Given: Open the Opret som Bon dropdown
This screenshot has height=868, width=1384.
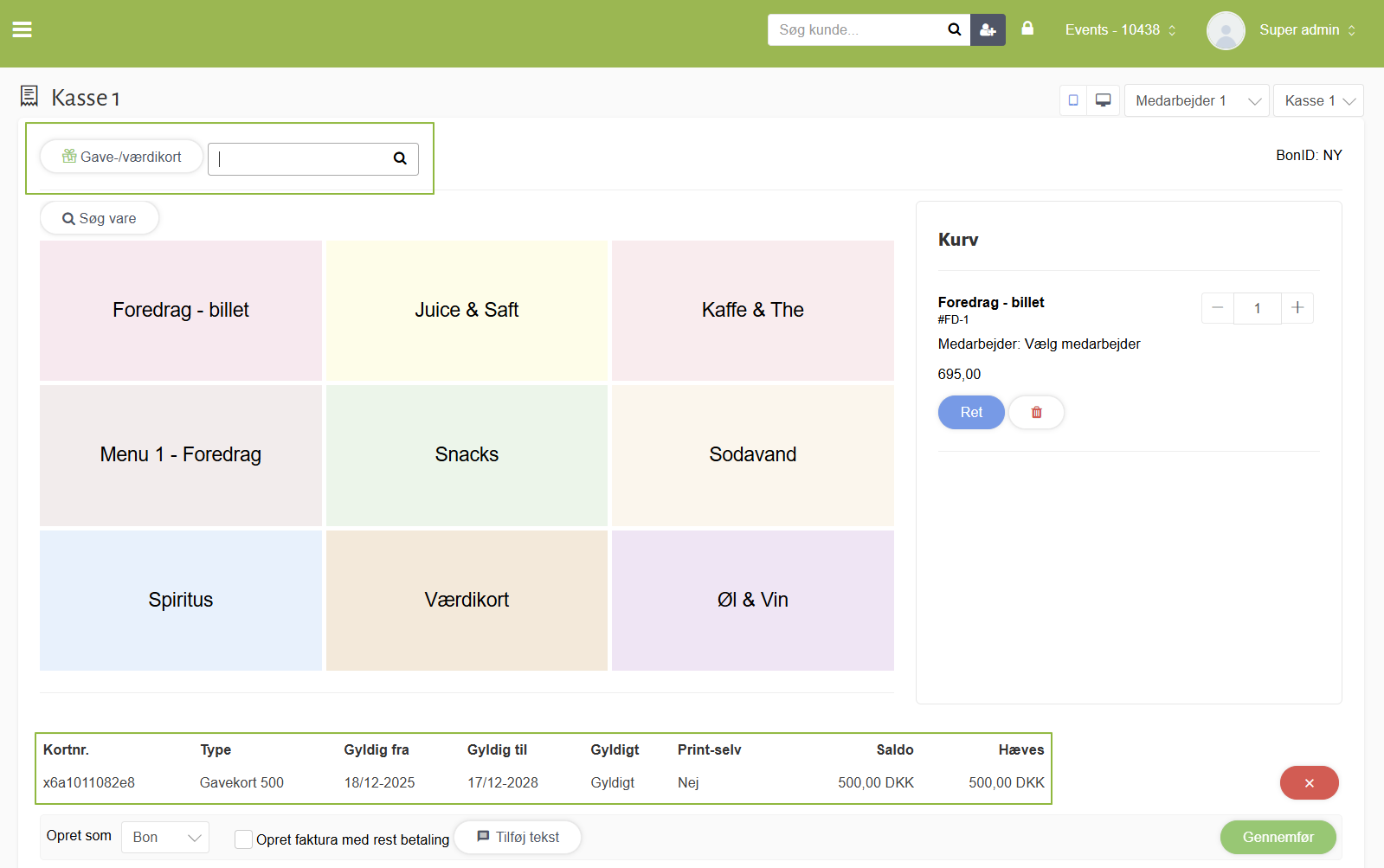Looking at the screenshot, I should (x=165, y=837).
